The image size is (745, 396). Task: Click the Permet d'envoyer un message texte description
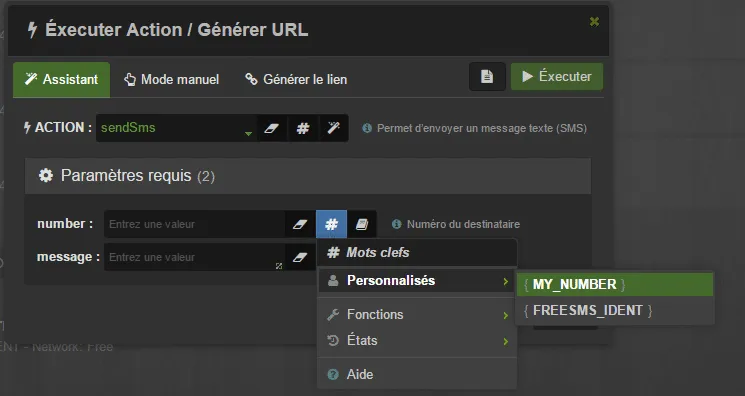pos(482,128)
